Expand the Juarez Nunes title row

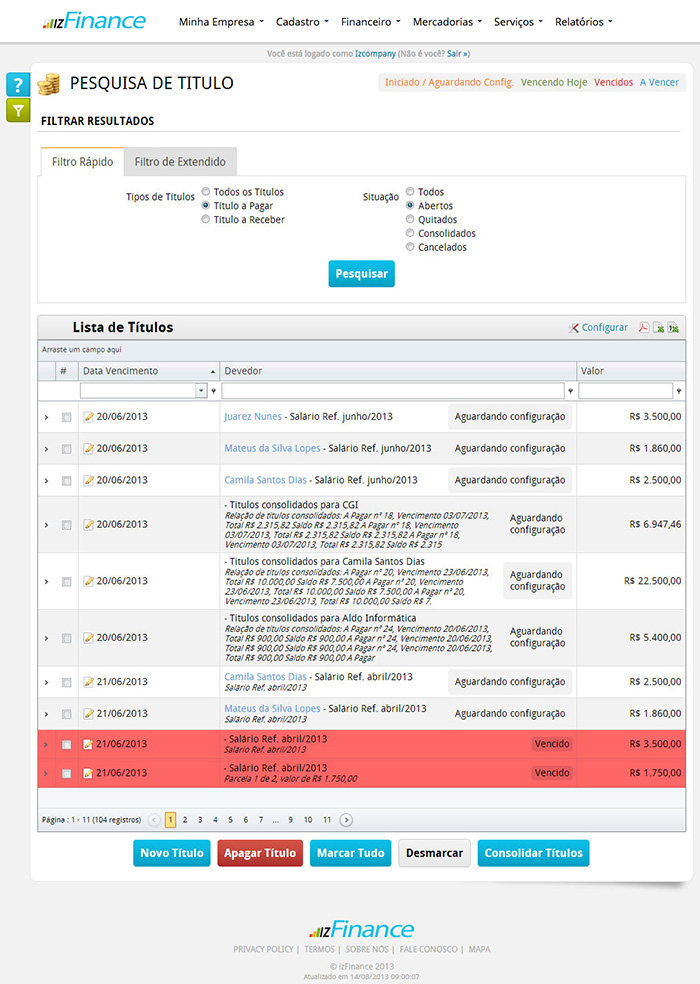(x=46, y=417)
